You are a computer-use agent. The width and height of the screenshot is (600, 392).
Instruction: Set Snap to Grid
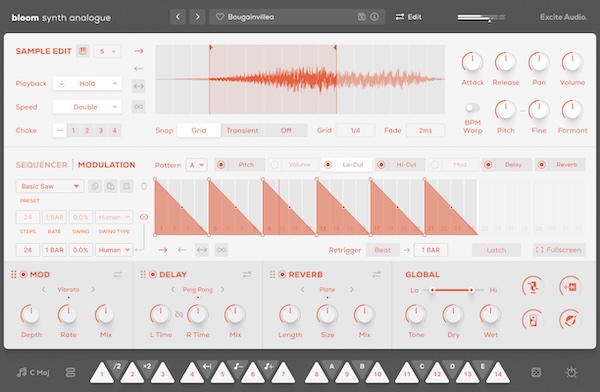coord(199,131)
